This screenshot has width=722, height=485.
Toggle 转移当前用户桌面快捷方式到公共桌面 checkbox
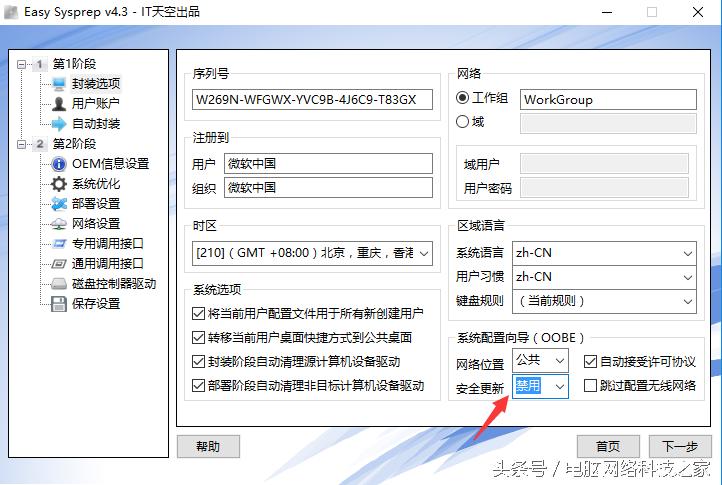tap(198, 338)
